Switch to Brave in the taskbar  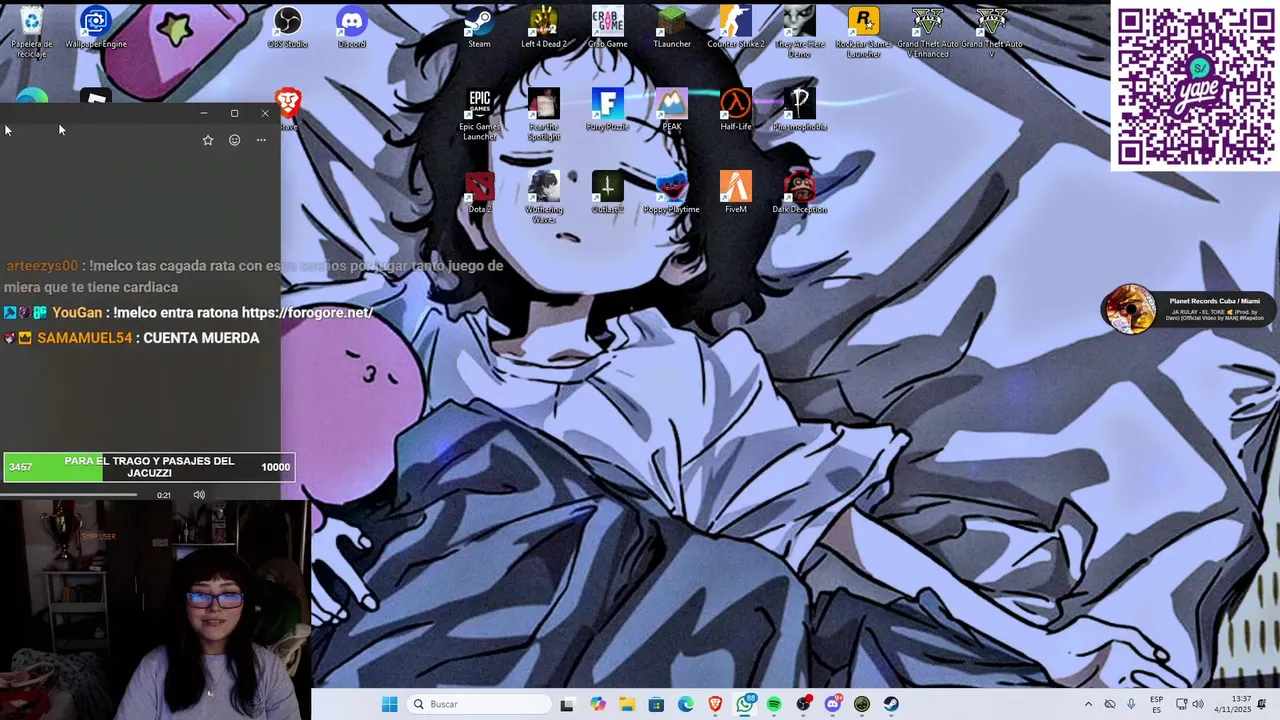pyautogui.click(x=715, y=704)
